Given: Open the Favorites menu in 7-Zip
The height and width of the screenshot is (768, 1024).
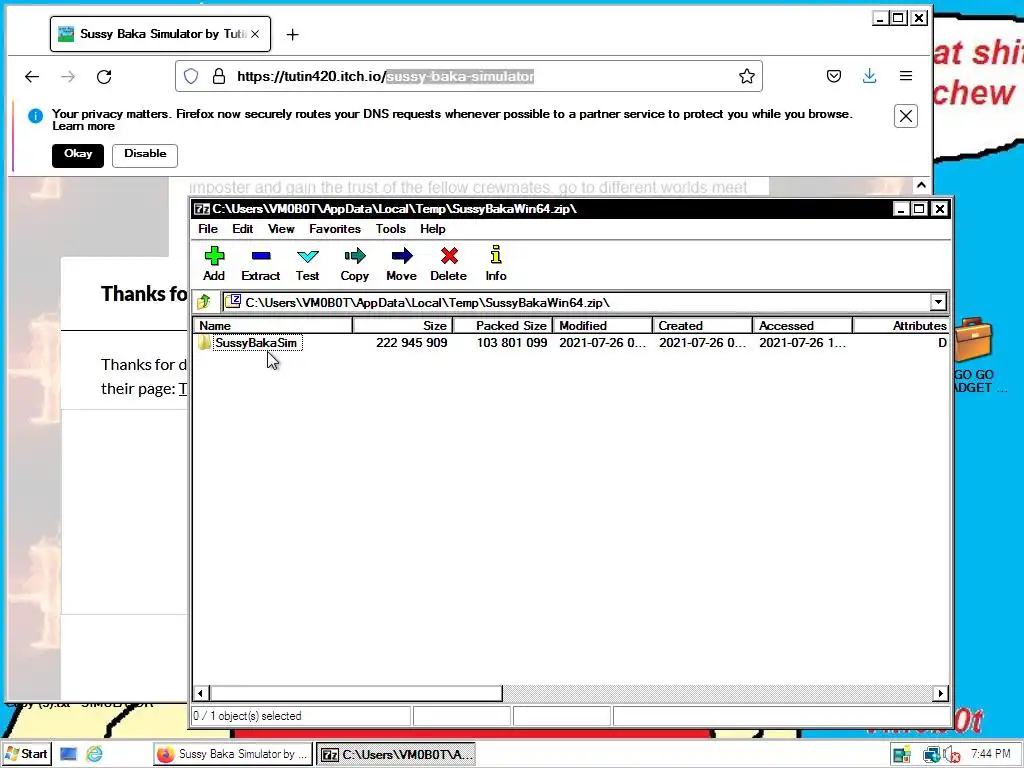Looking at the screenshot, I should 335,229.
